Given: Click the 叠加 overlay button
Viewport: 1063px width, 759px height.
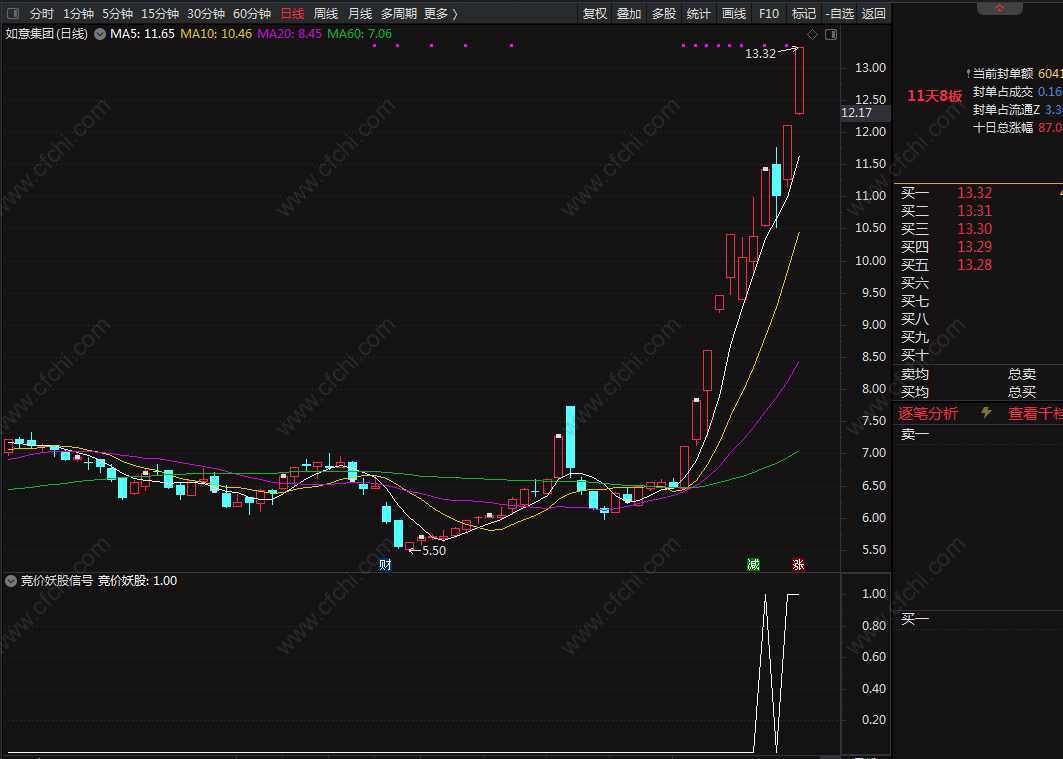Looking at the screenshot, I should pyautogui.click(x=629, y=14).
